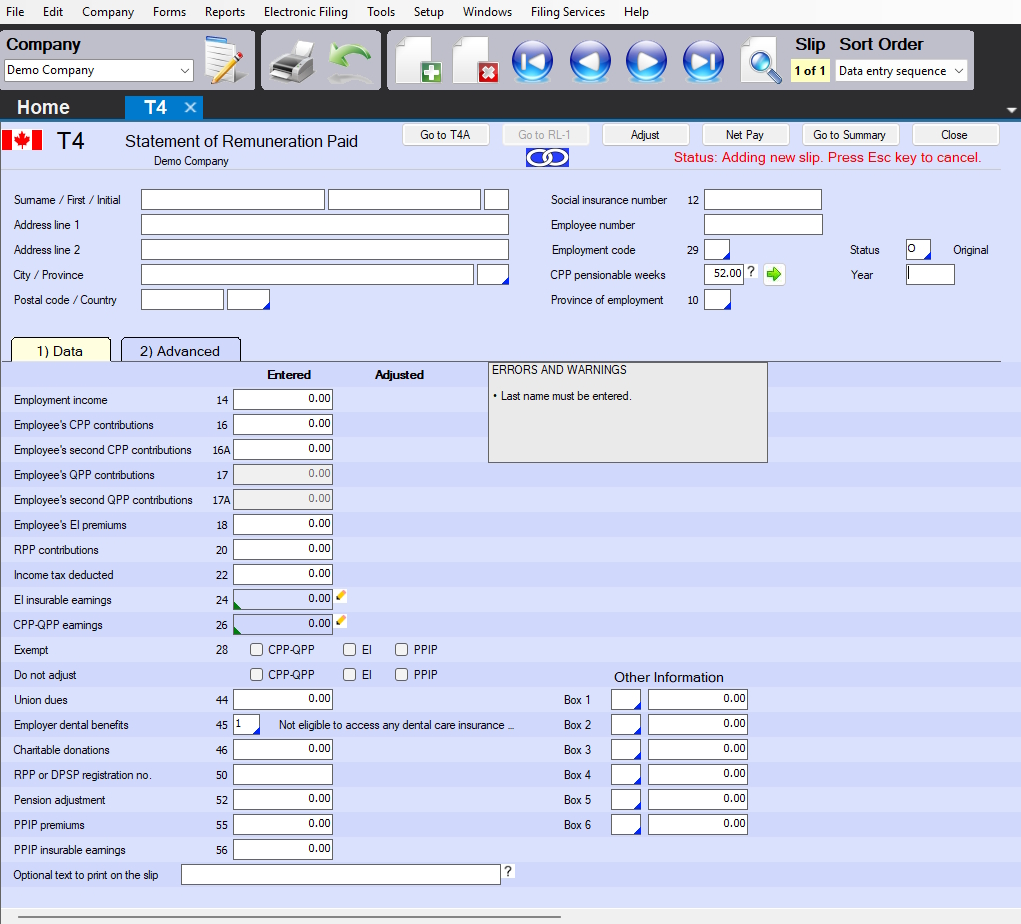Toggle the Exempt PPIP checkbox
Viewport: 1021px width, 924px height.
point(402,650)
